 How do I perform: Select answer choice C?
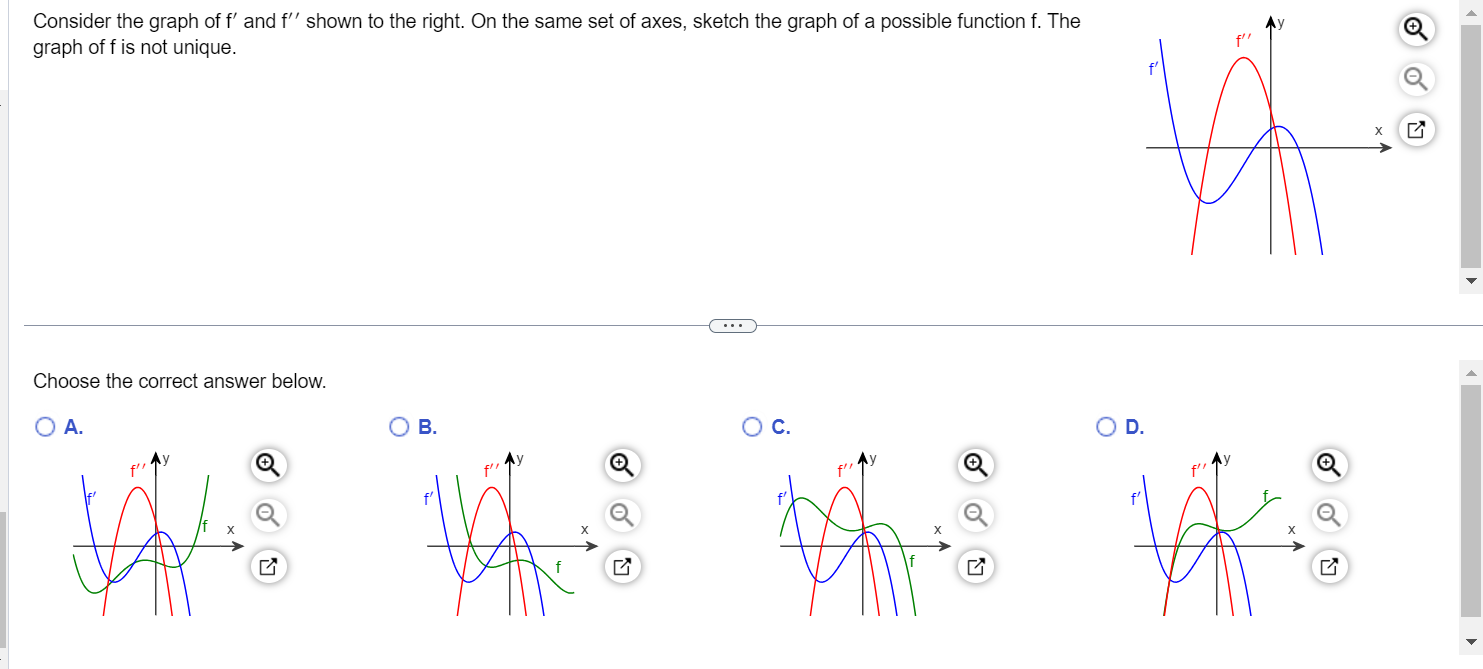pos(753,426)
